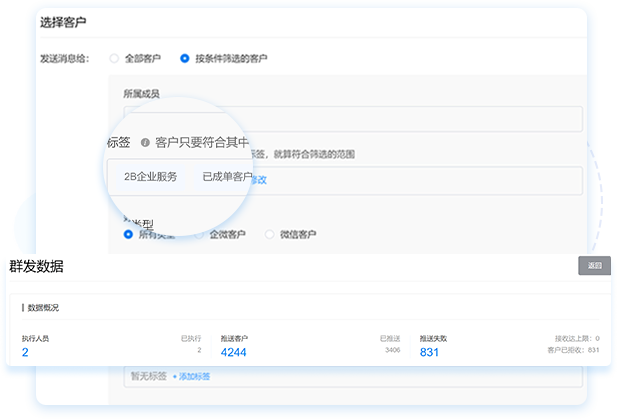Click the 已推送 3406 statistic
This screenshot has width=617, height=419.
pyautogui.click(x=390, y=344)
